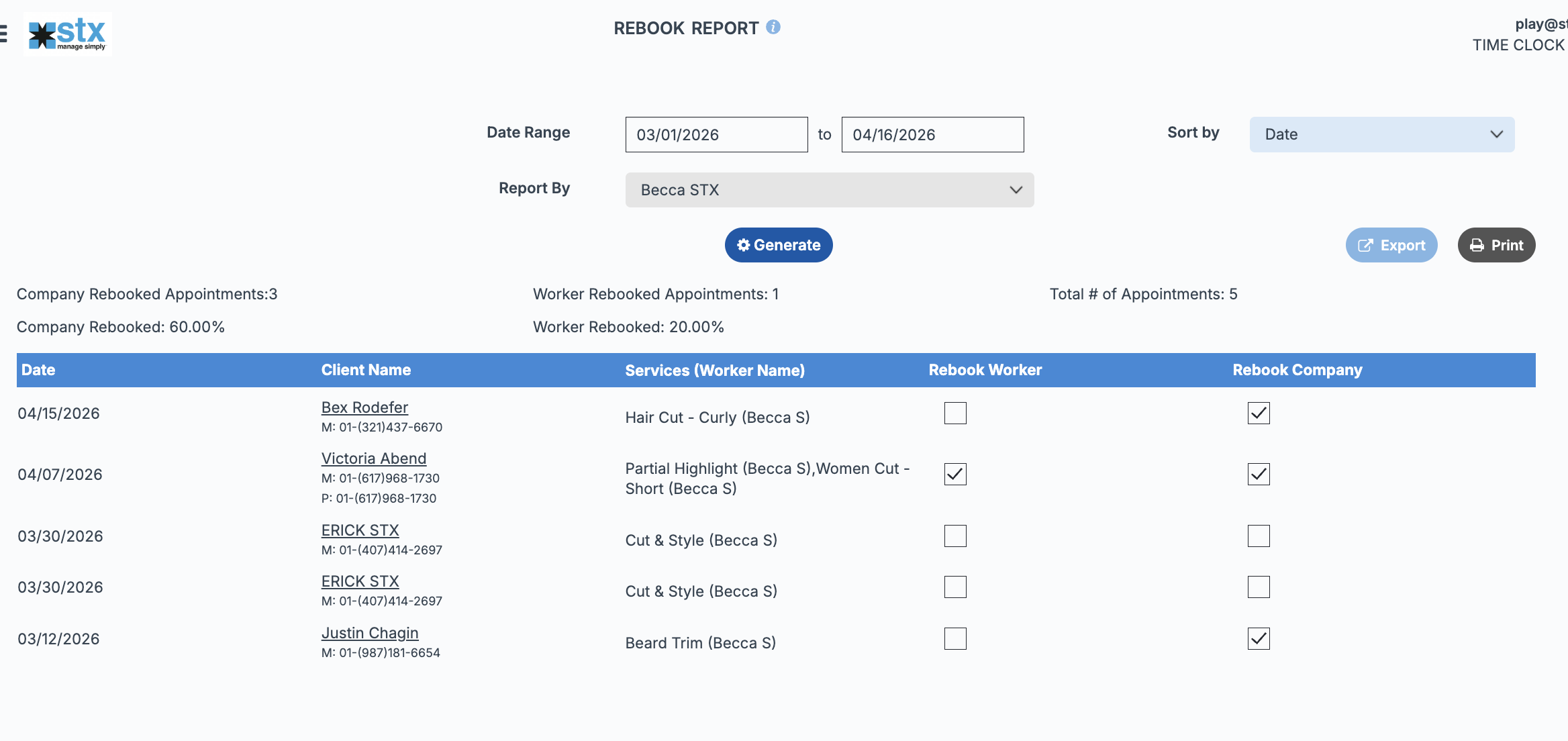Click the Generate report button
The image size is (1568, 741).
tap(779, 245)
